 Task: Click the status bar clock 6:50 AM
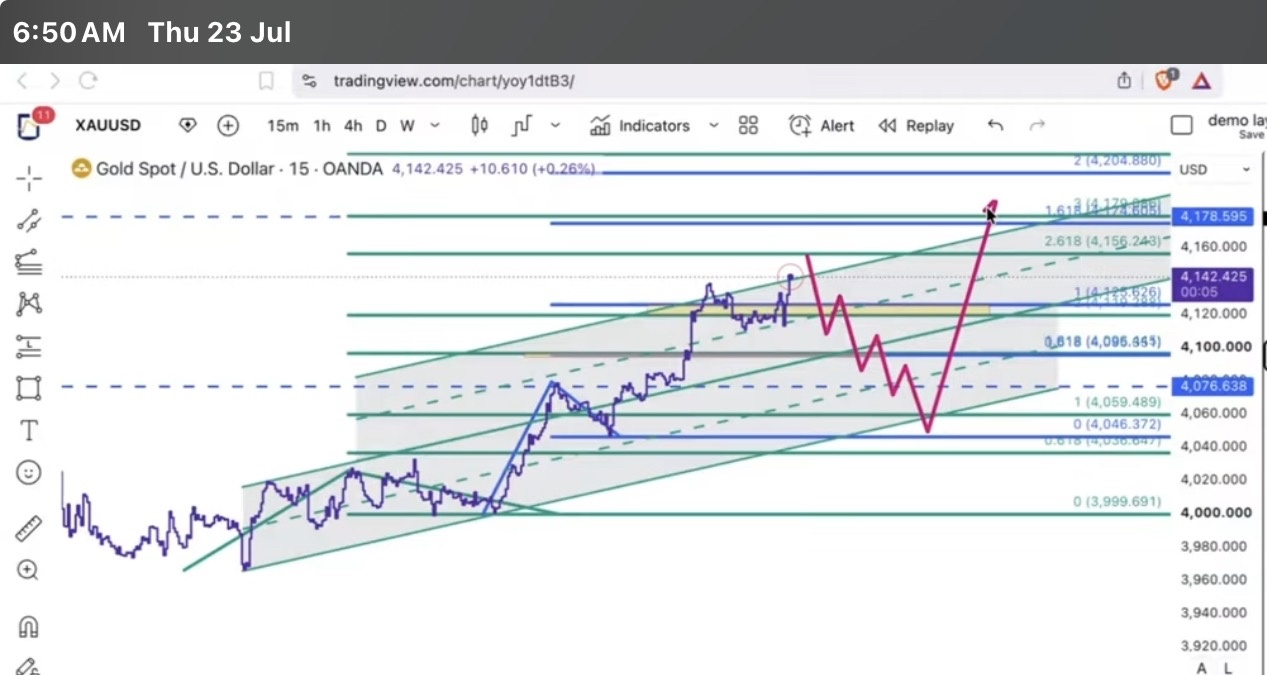tap(69, 32)
